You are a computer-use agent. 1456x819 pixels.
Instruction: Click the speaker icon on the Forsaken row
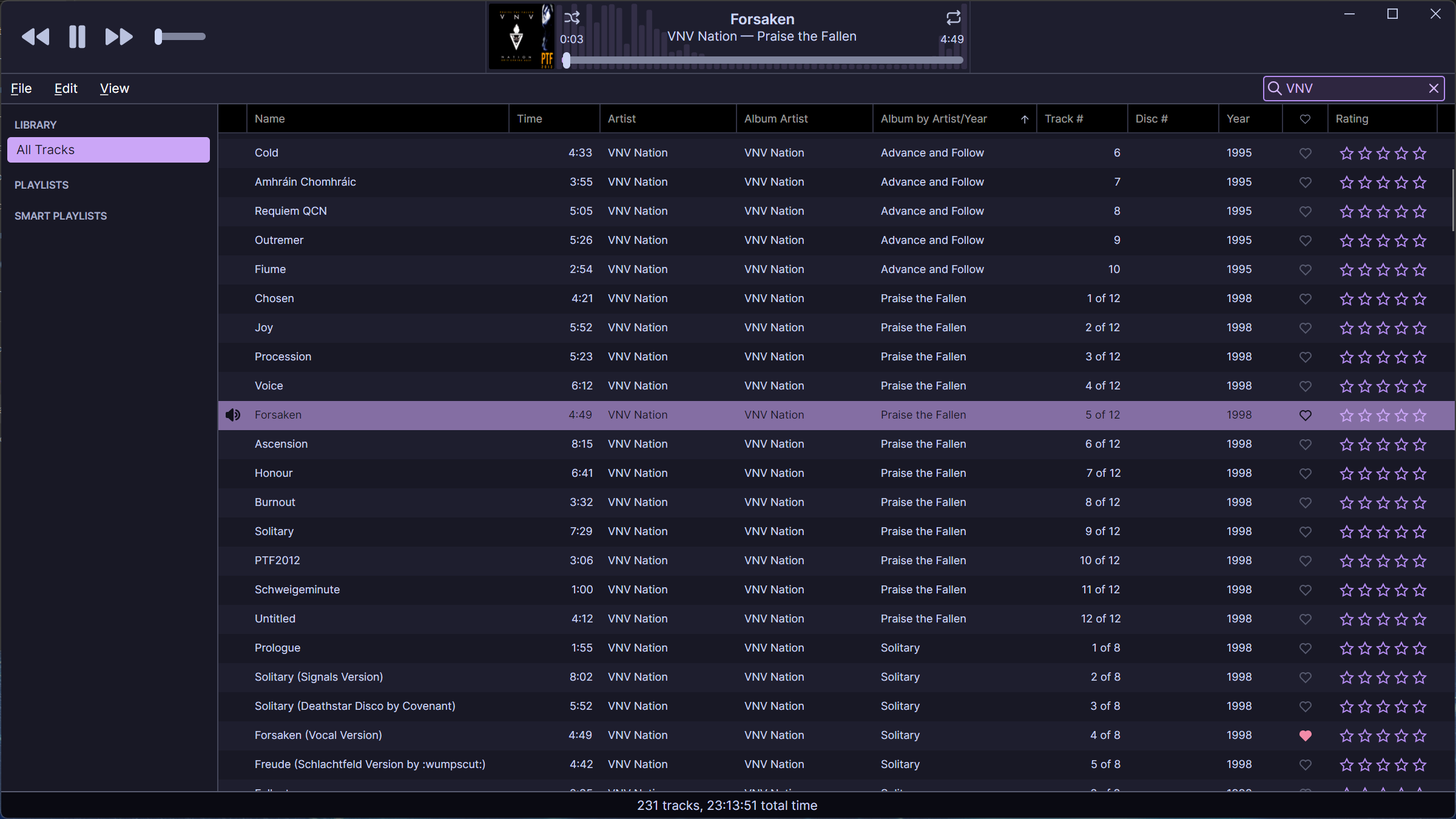[233, 415]
